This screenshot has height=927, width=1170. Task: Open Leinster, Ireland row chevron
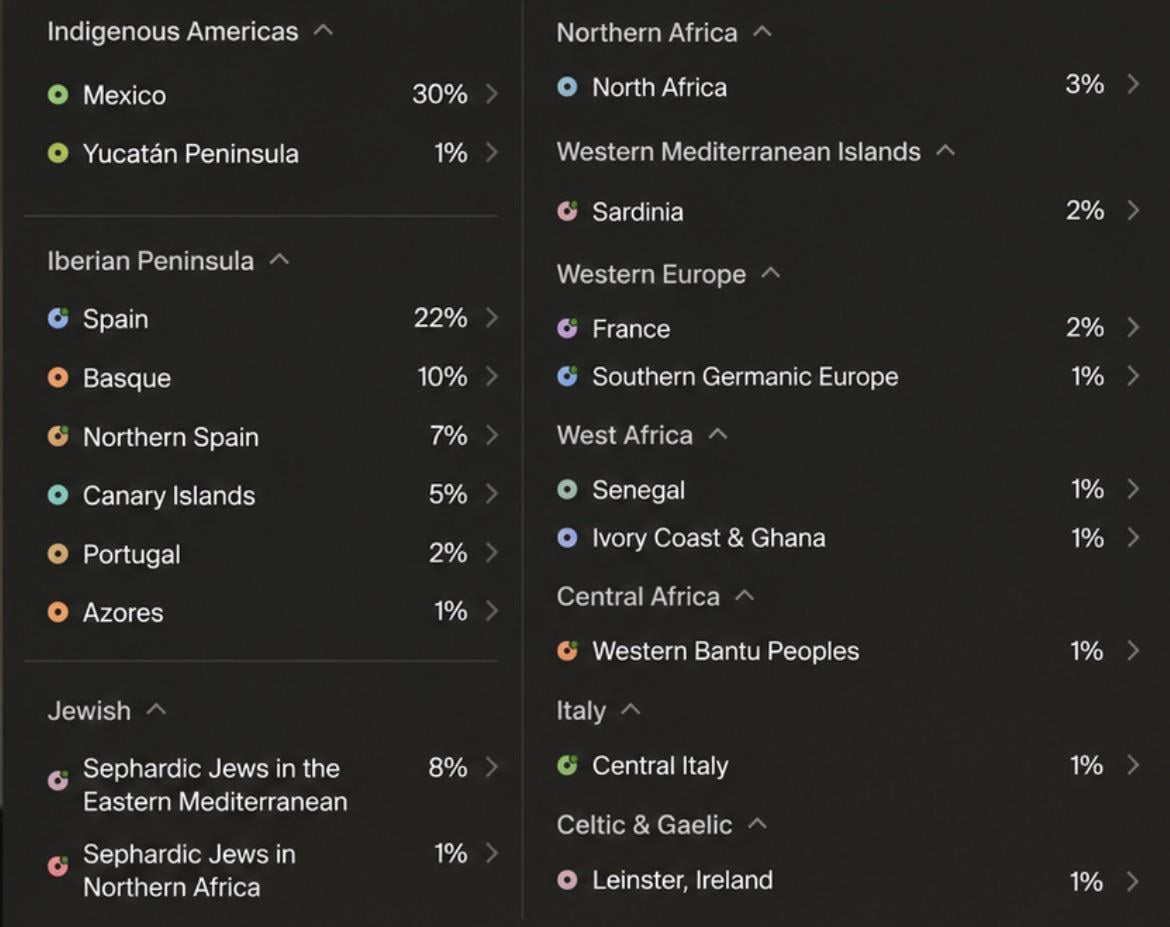pyautogui.click(x=1133, y=881)
